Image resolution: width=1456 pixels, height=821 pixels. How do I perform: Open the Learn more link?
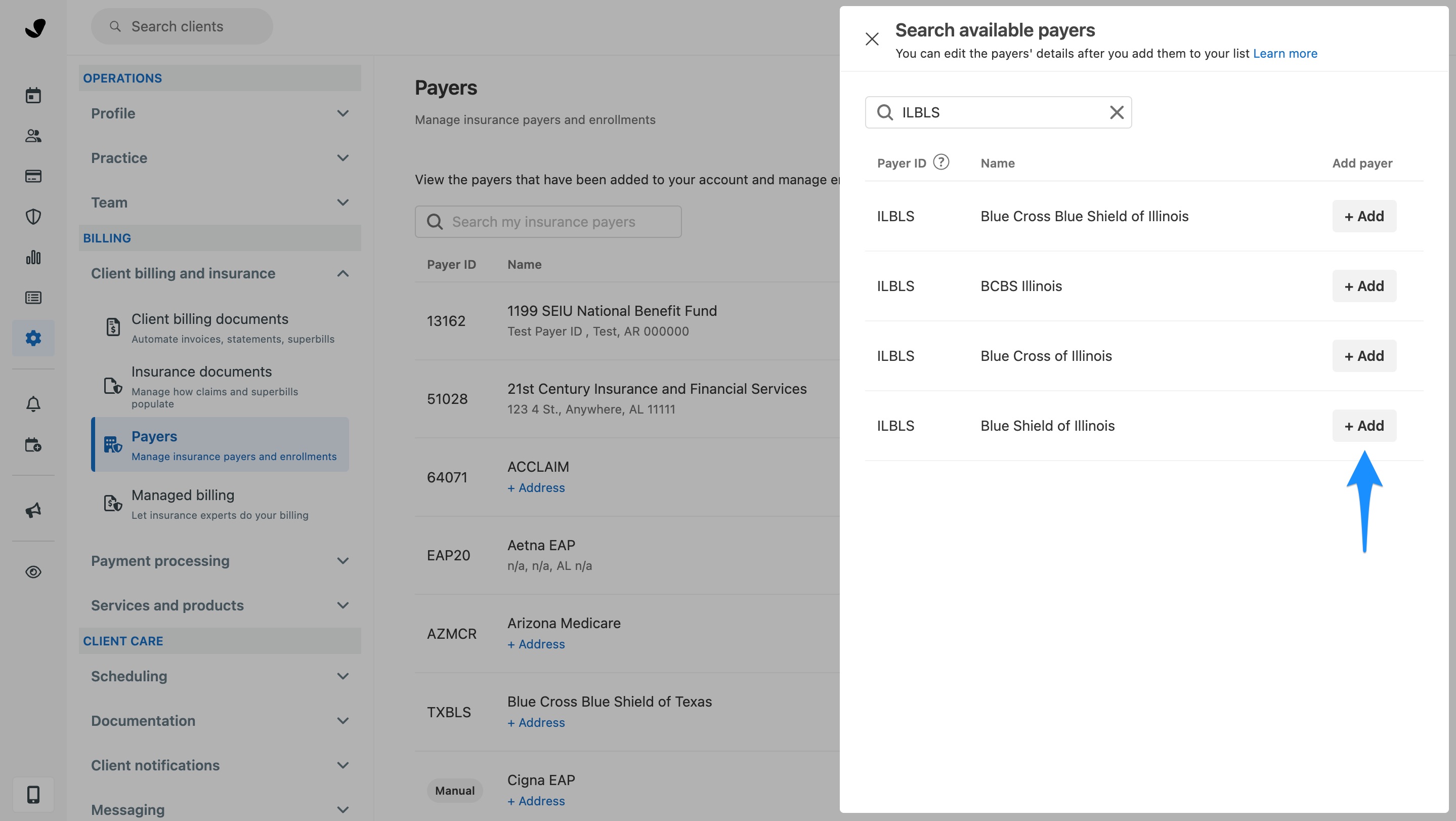click(1284, 53)
